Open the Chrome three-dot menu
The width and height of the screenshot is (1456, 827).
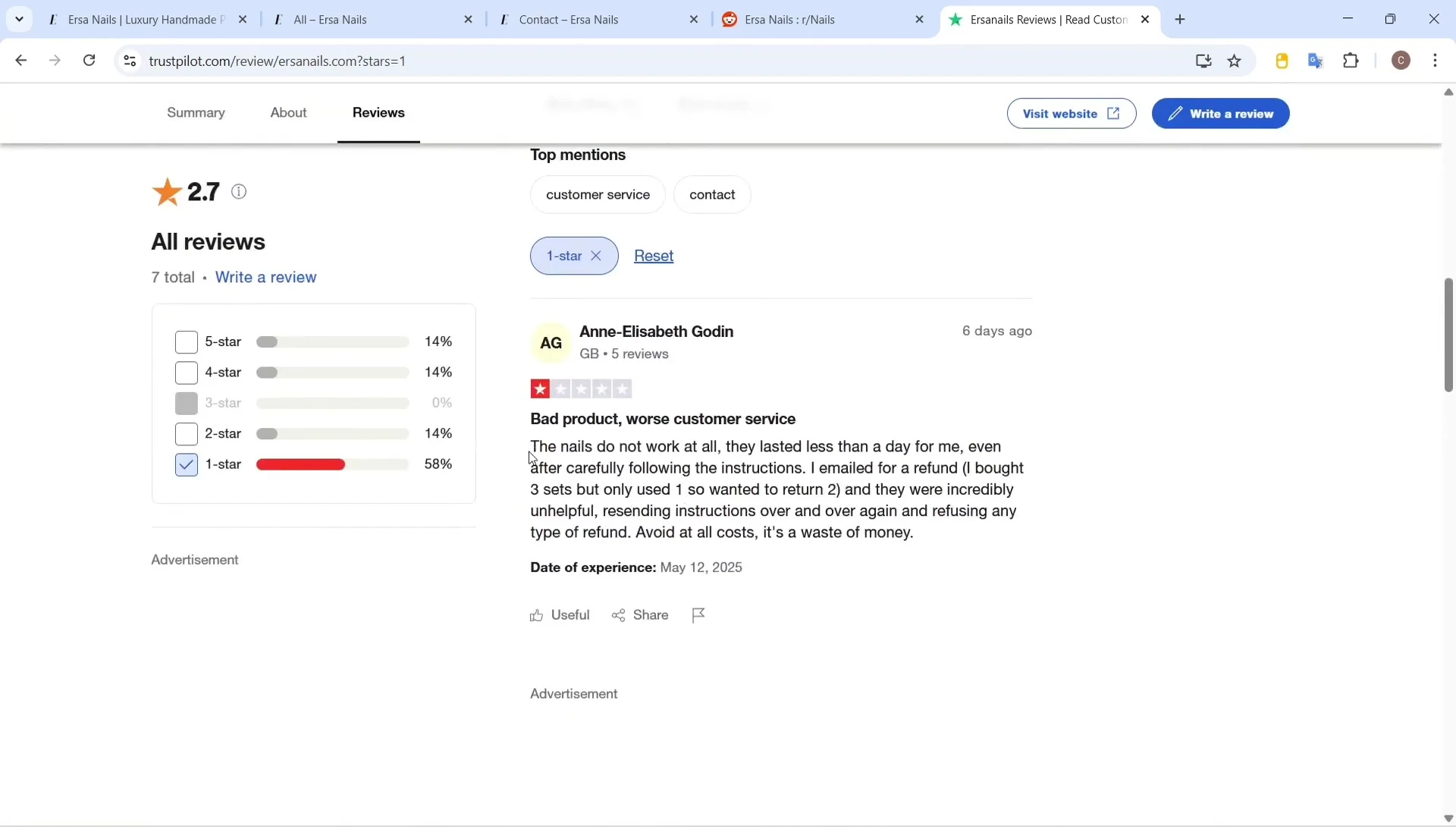[1436, 61]
